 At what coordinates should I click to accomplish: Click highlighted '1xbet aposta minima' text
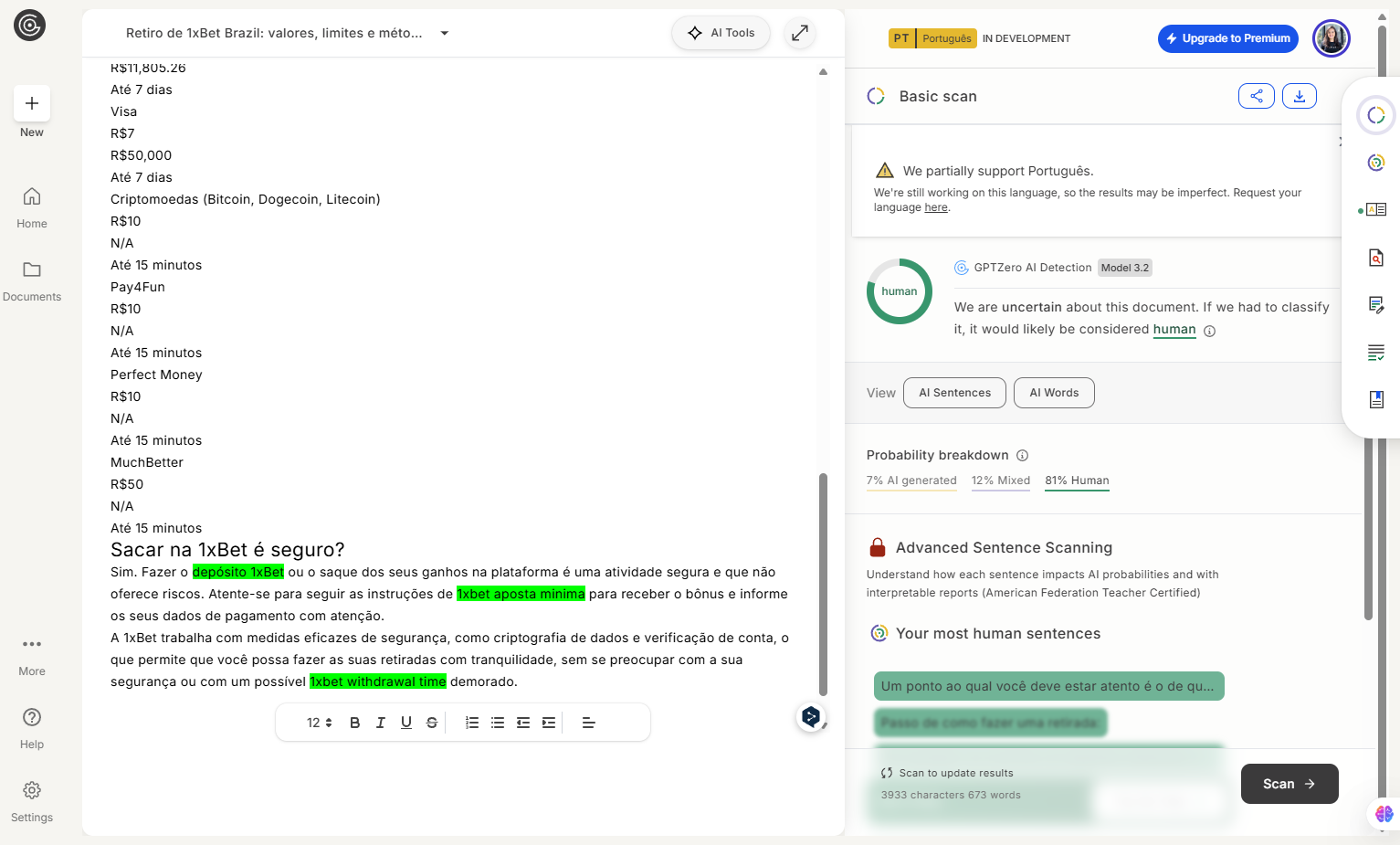(521, 594)
